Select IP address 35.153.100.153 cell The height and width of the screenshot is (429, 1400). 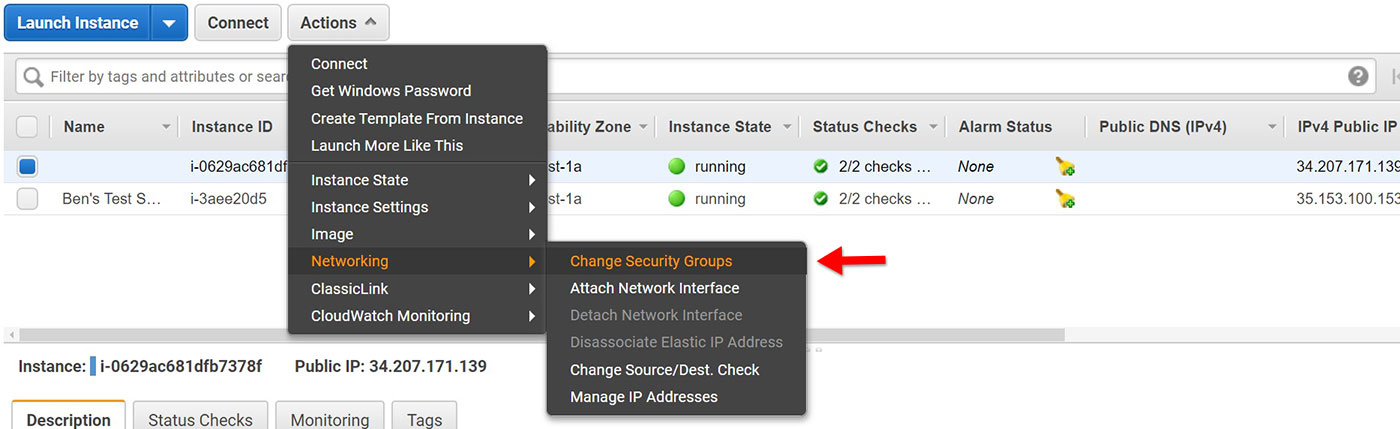pos(1347,199)
